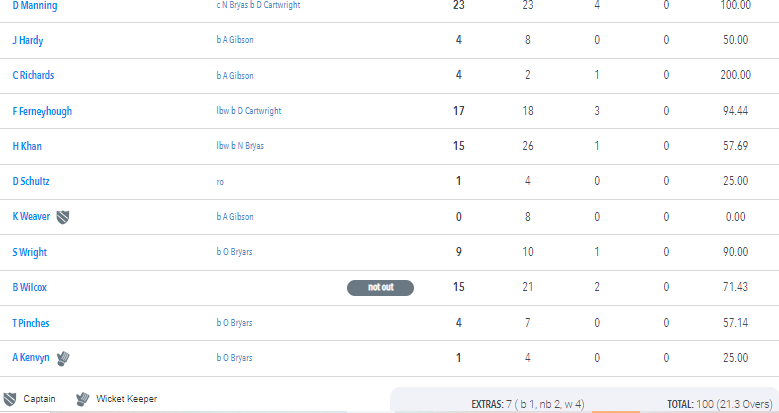Open B Wilcox player link
This screenshot has width=779, height=413.
pyautogui.click(x=29, y=287)
